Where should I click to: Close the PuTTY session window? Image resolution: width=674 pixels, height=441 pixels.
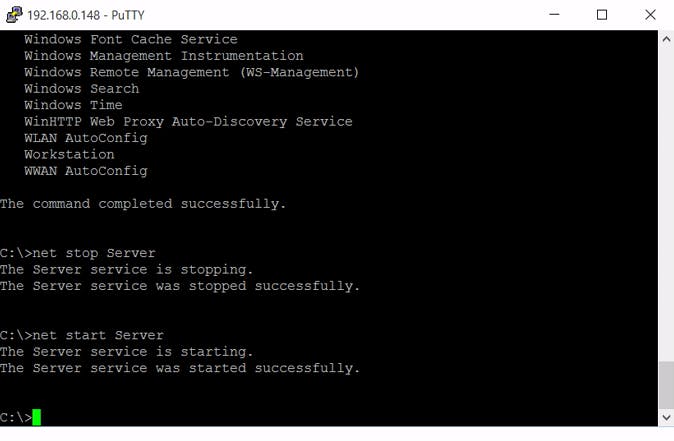649,15
